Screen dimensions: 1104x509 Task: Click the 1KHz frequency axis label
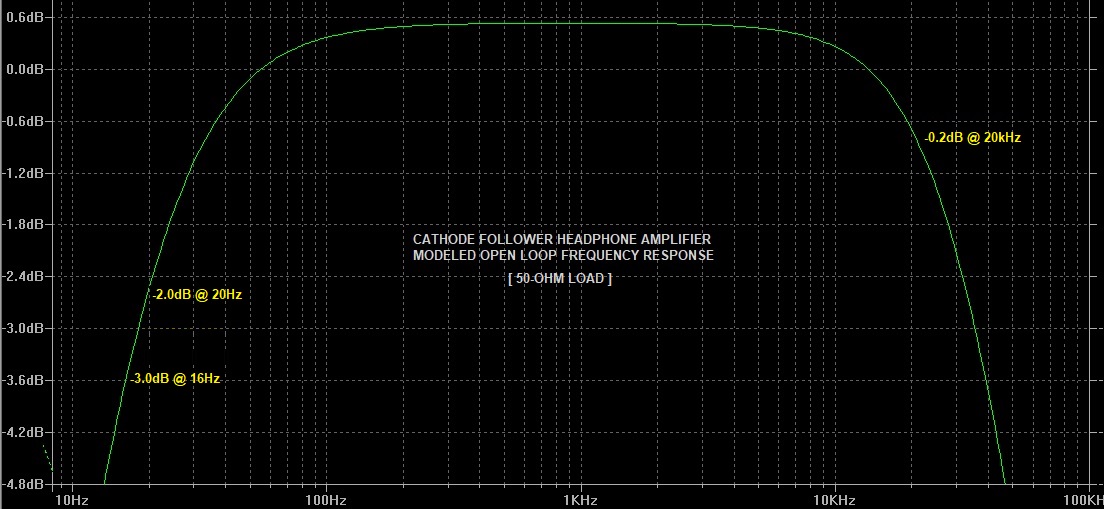point(581,501)
